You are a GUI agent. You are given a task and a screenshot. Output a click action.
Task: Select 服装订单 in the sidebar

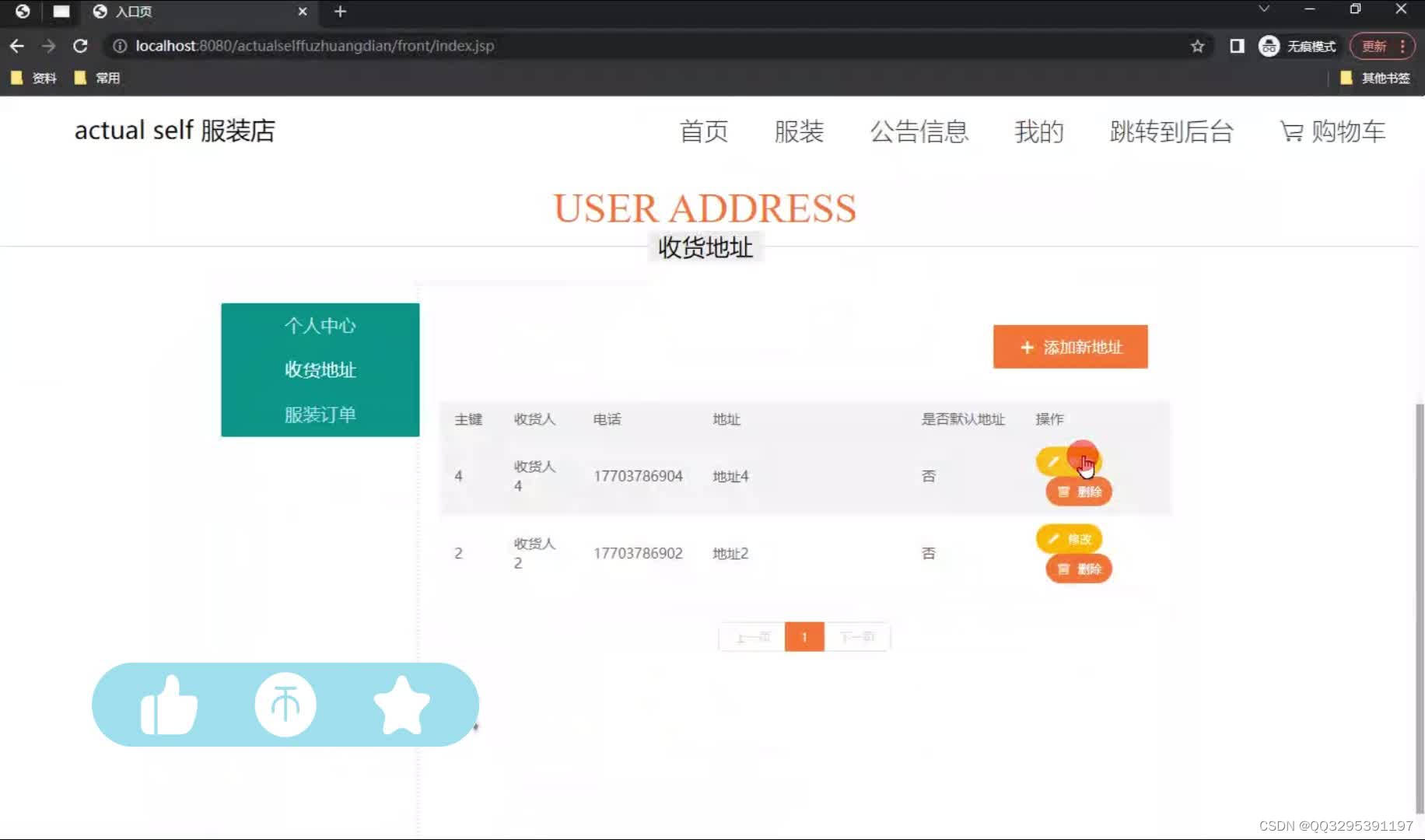(320, 415)
